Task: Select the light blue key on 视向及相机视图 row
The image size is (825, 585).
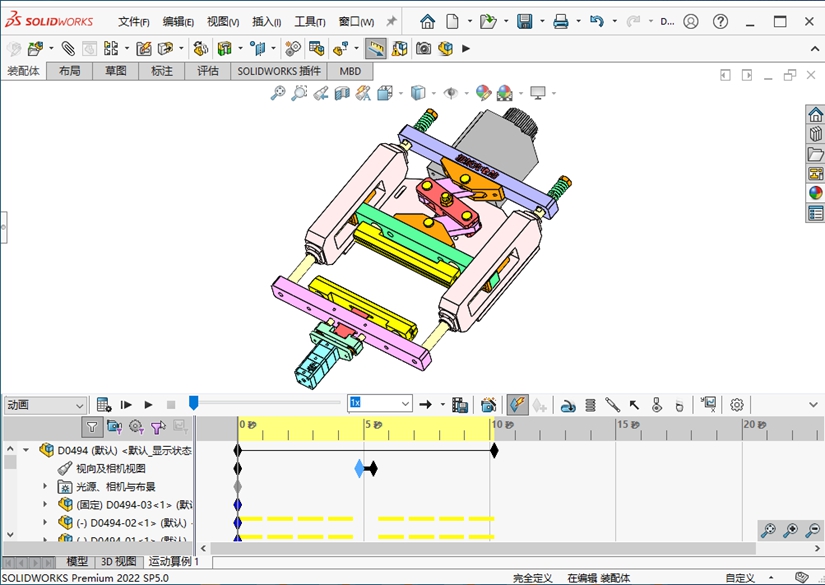Action: pos(359,468)
